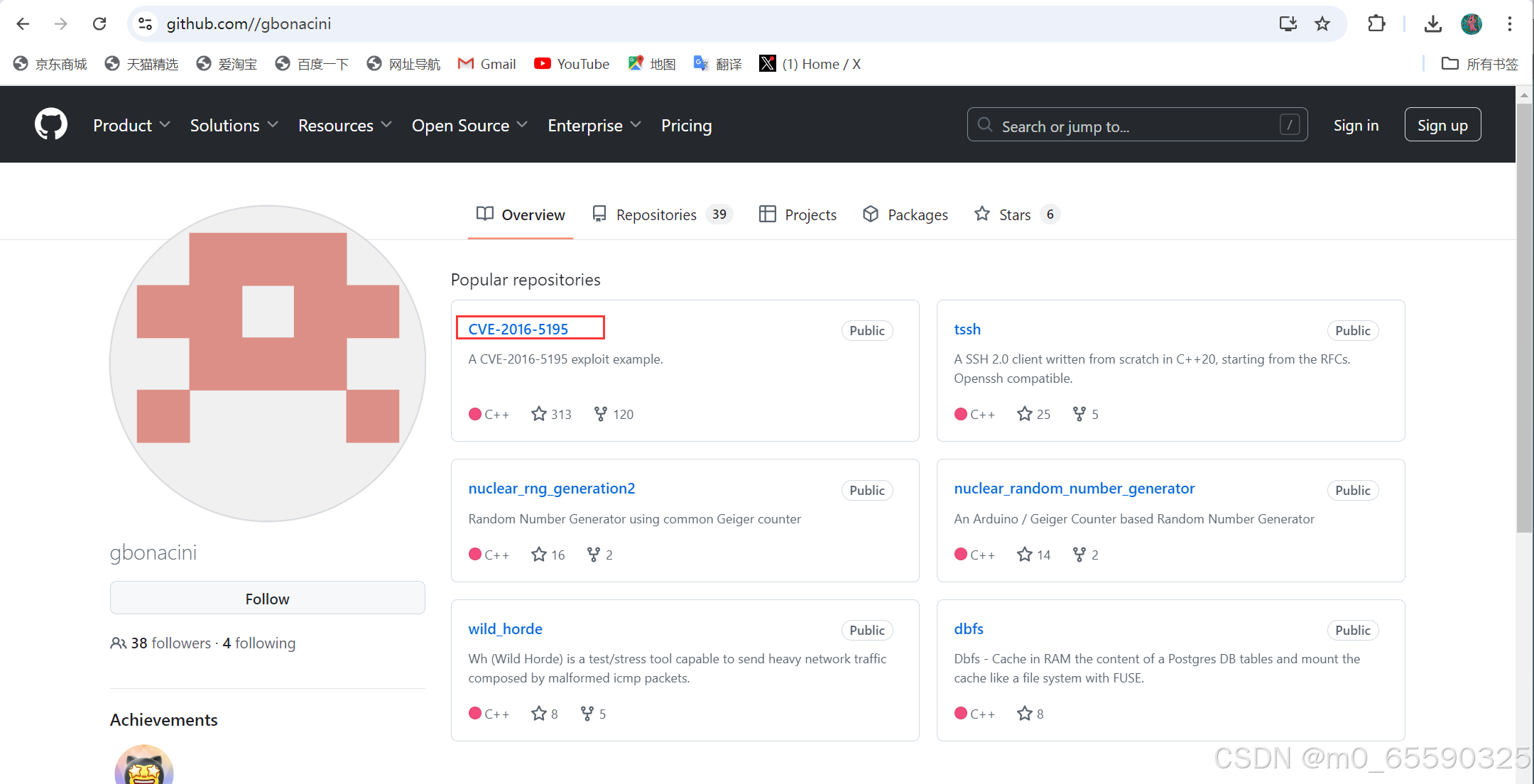1534x784 pixels.
Task: Click the Sign up button
Action: point(1442,125)
